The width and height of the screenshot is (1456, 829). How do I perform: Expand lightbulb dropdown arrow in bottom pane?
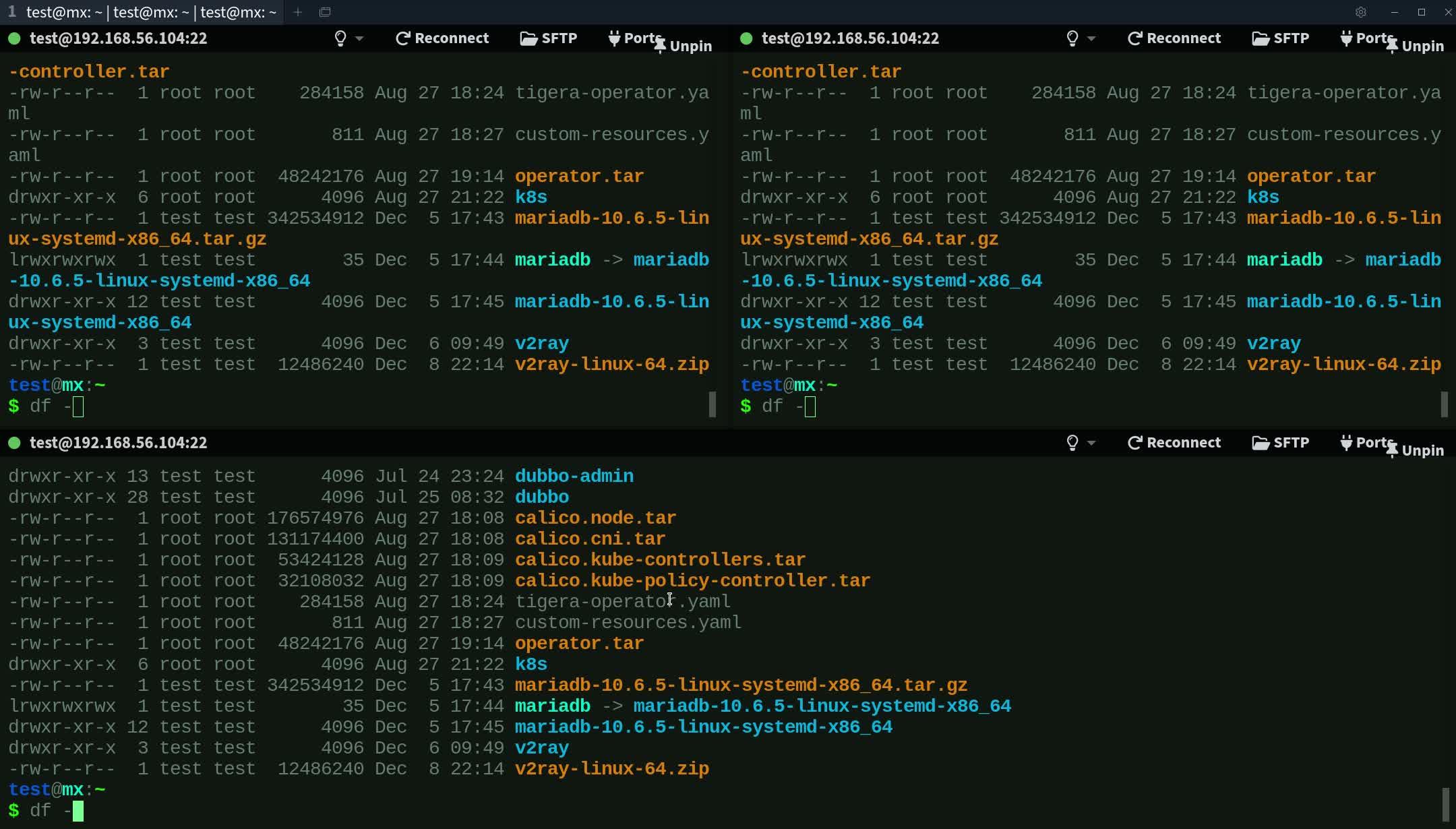coord(1092,443)
